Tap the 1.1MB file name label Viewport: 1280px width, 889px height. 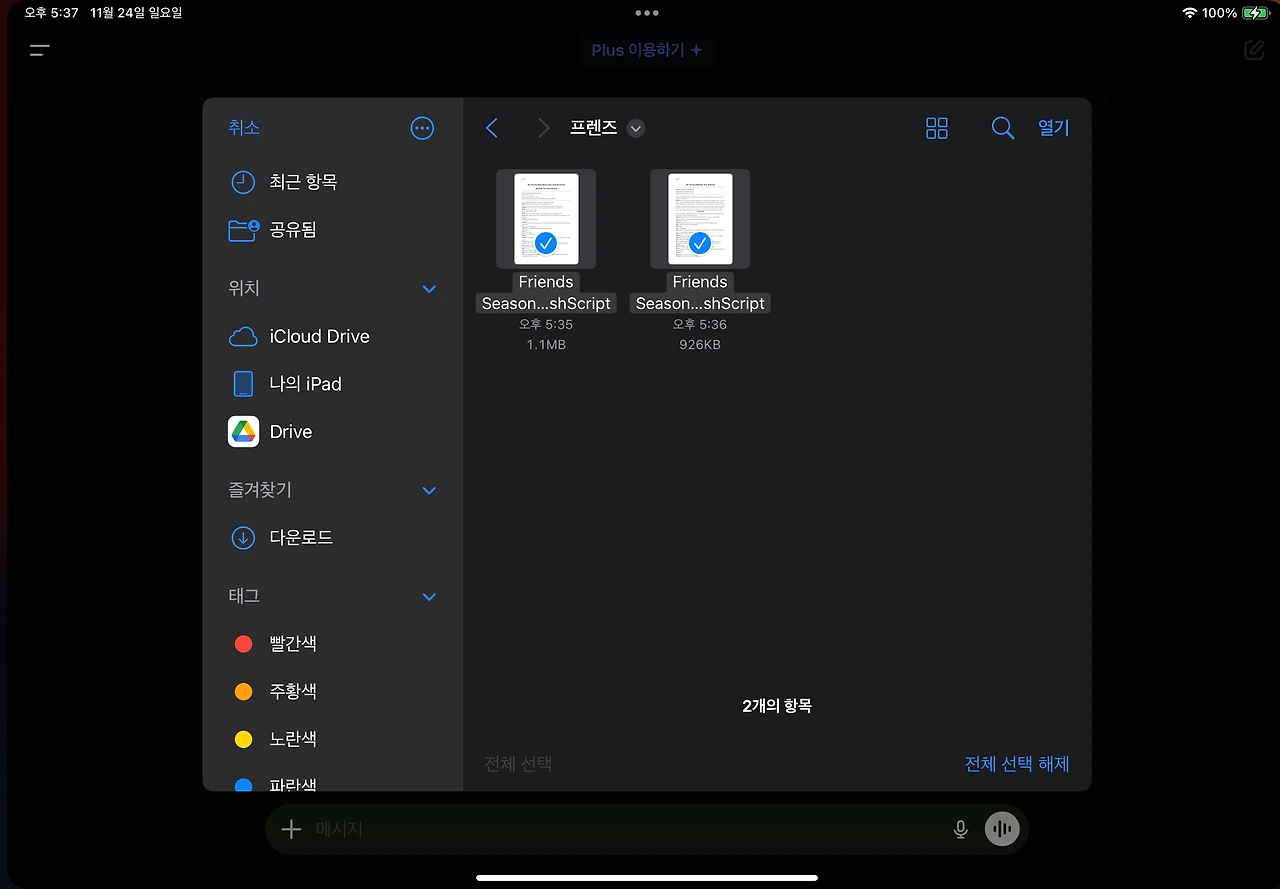[x=546, y=293]
